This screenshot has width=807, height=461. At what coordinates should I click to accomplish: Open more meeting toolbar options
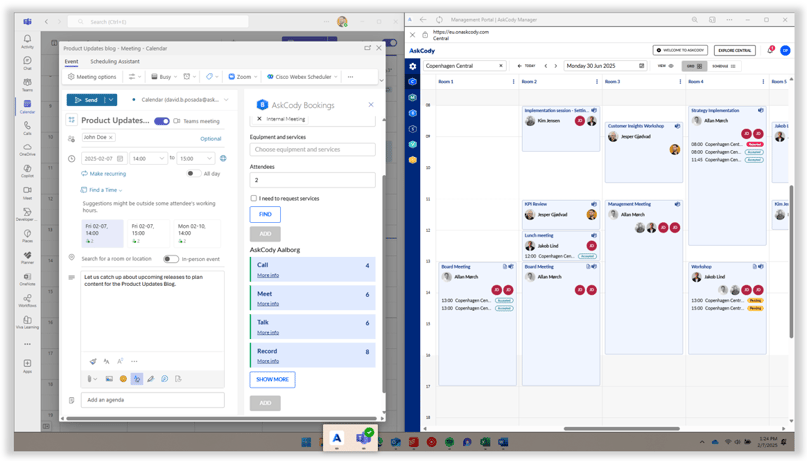[350, 77]
